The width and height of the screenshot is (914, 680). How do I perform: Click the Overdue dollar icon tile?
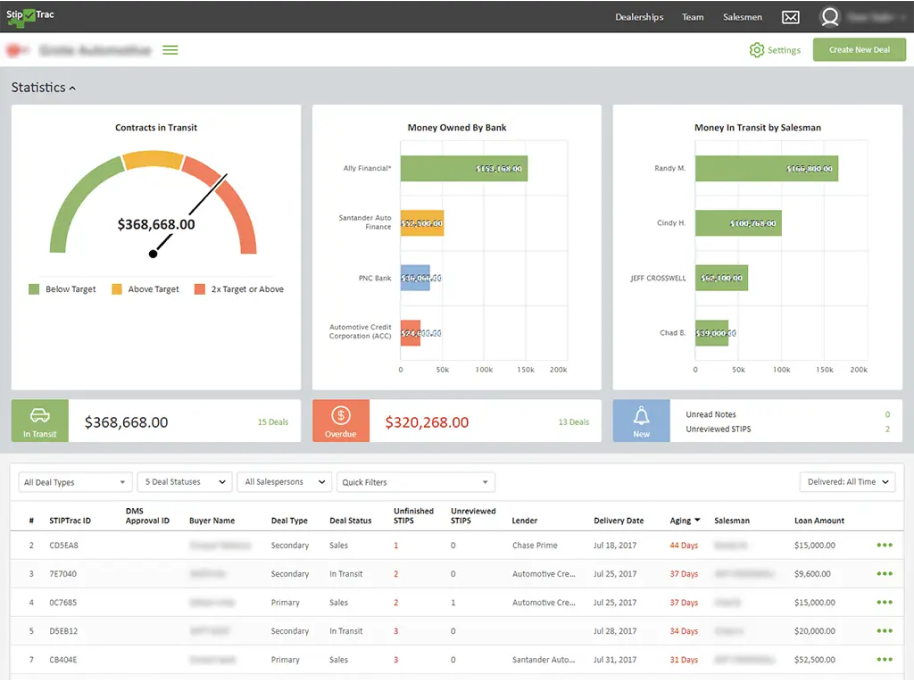(x=341, y=421)
